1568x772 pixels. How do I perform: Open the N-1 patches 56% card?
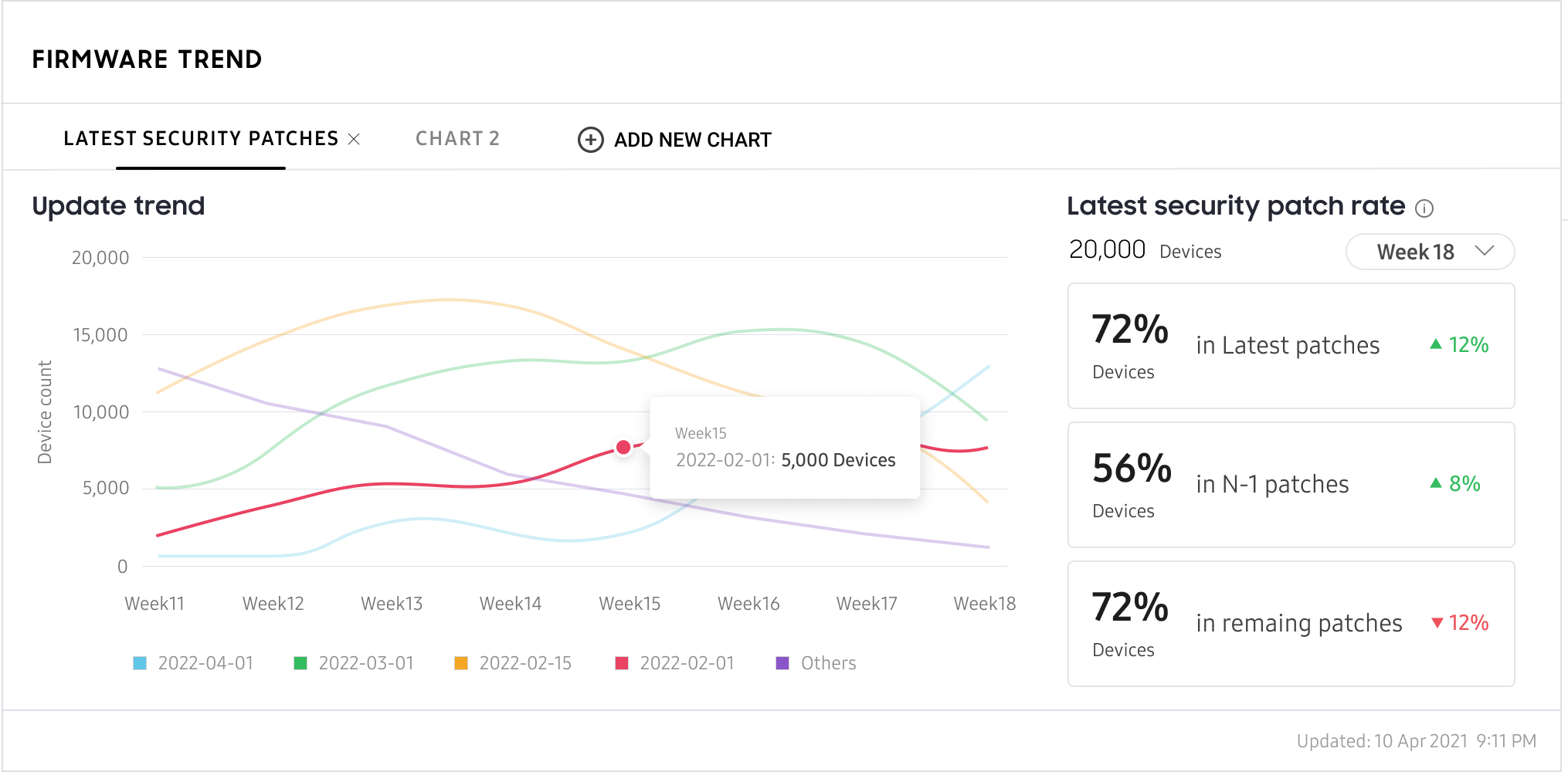pyautogui.click(x=1291, y=485)
